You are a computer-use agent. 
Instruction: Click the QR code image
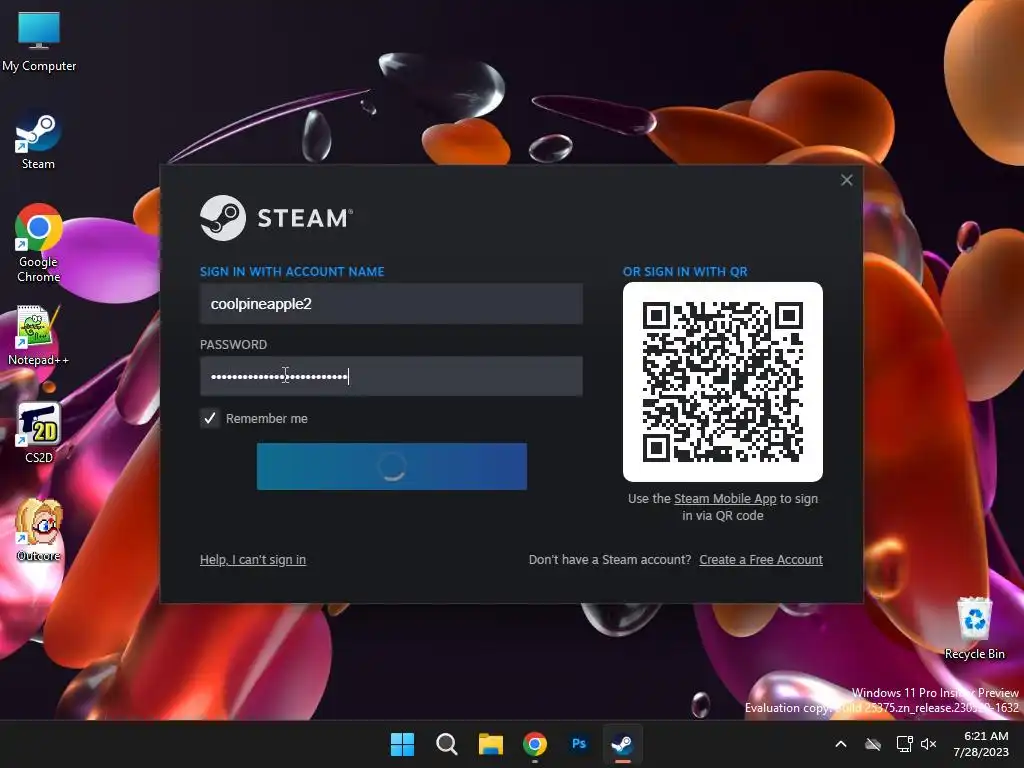(723, 382)
